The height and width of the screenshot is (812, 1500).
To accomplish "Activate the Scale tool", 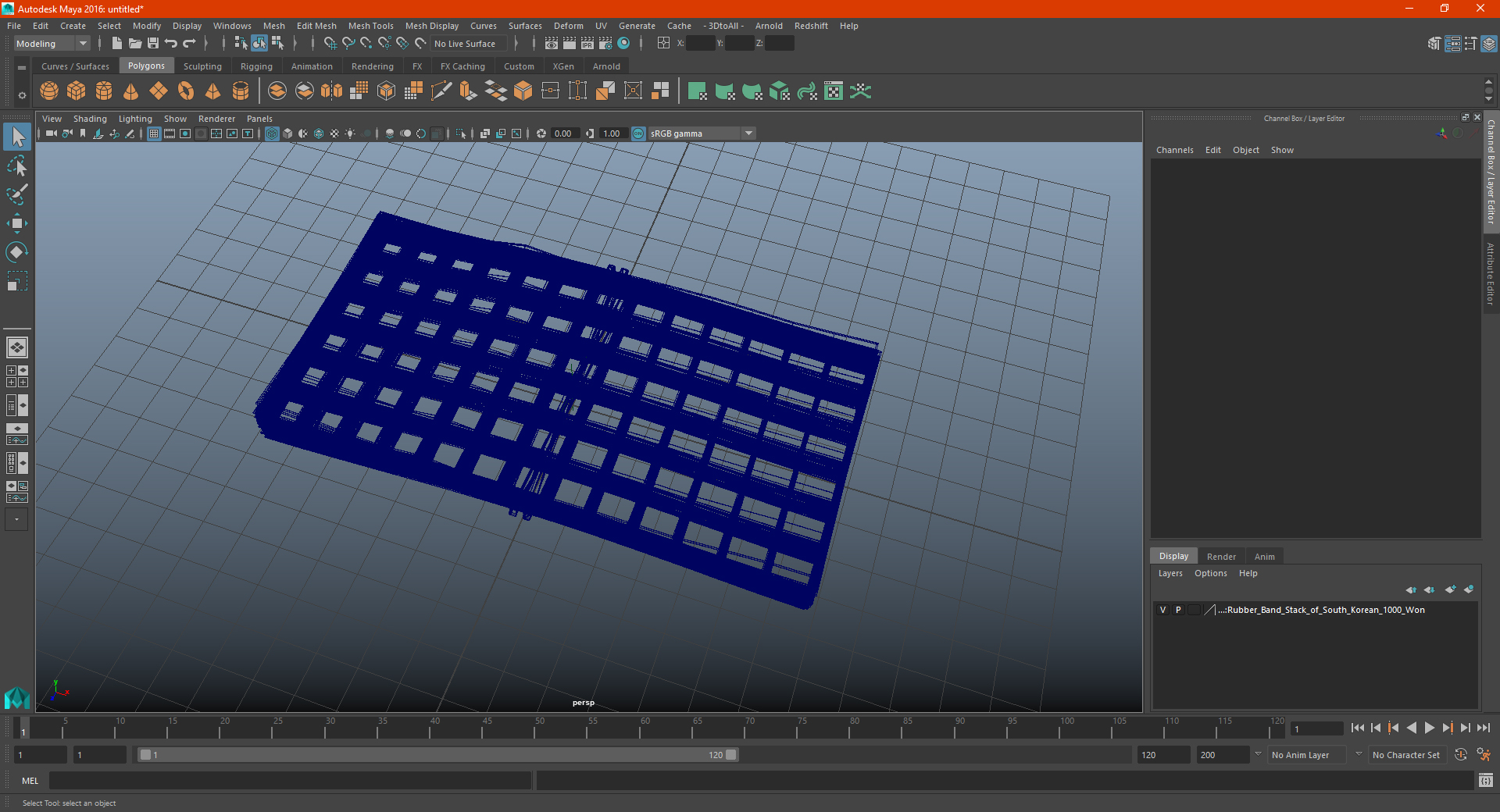I will 17,280.
